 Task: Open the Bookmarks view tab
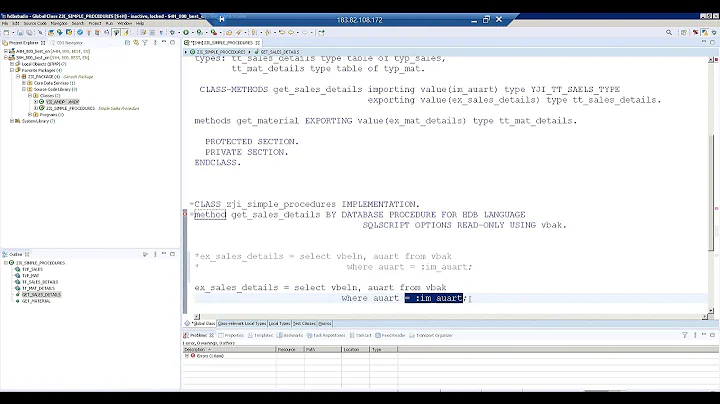click(290, 336)
